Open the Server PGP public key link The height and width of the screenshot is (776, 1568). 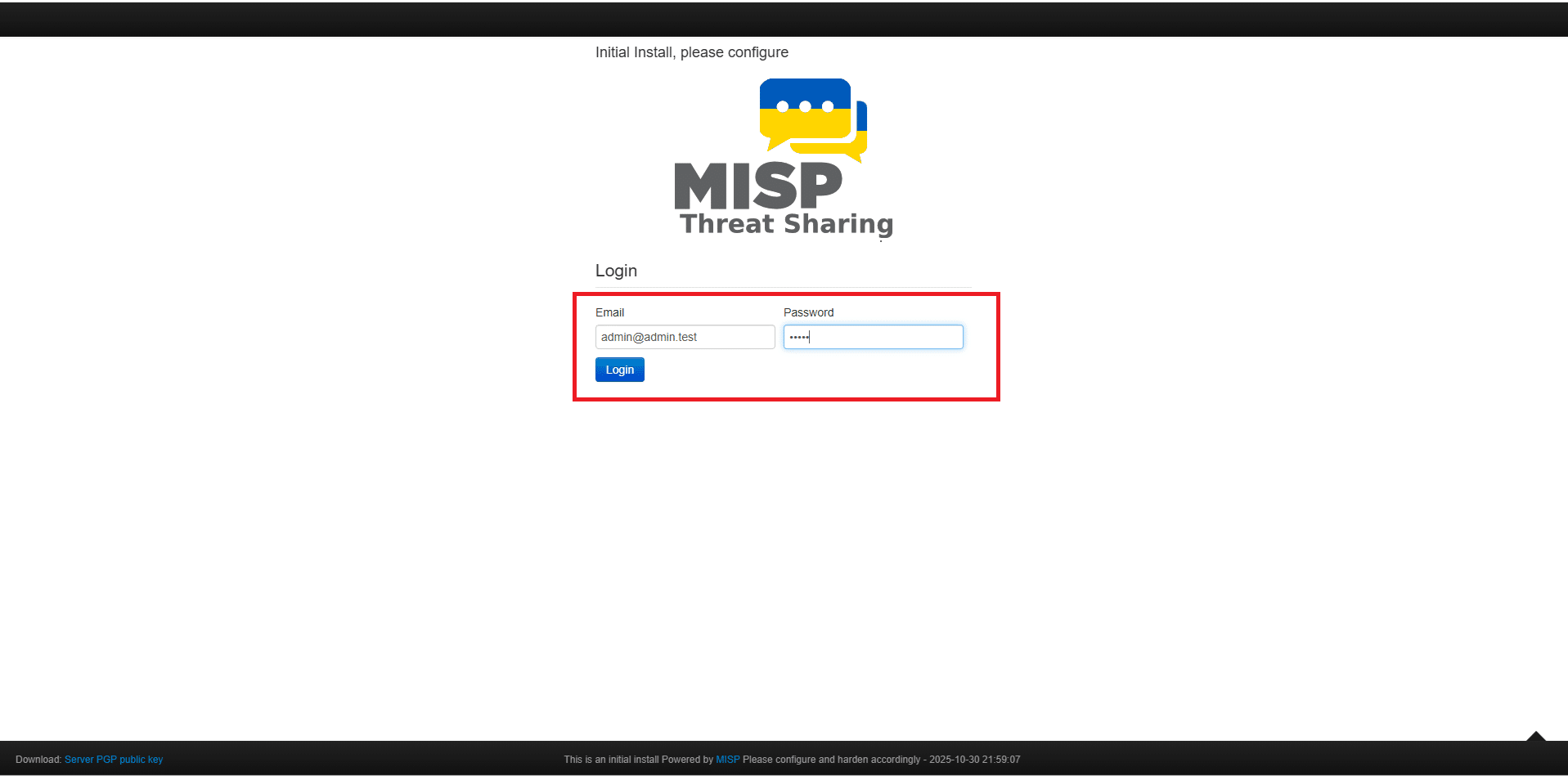tap(114, 760)
